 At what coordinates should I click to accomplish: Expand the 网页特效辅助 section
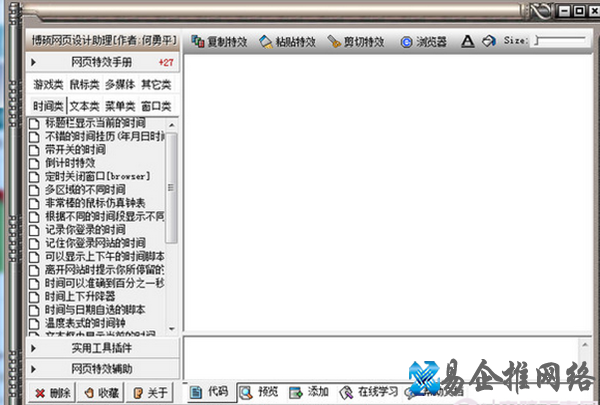coord(102,369)
